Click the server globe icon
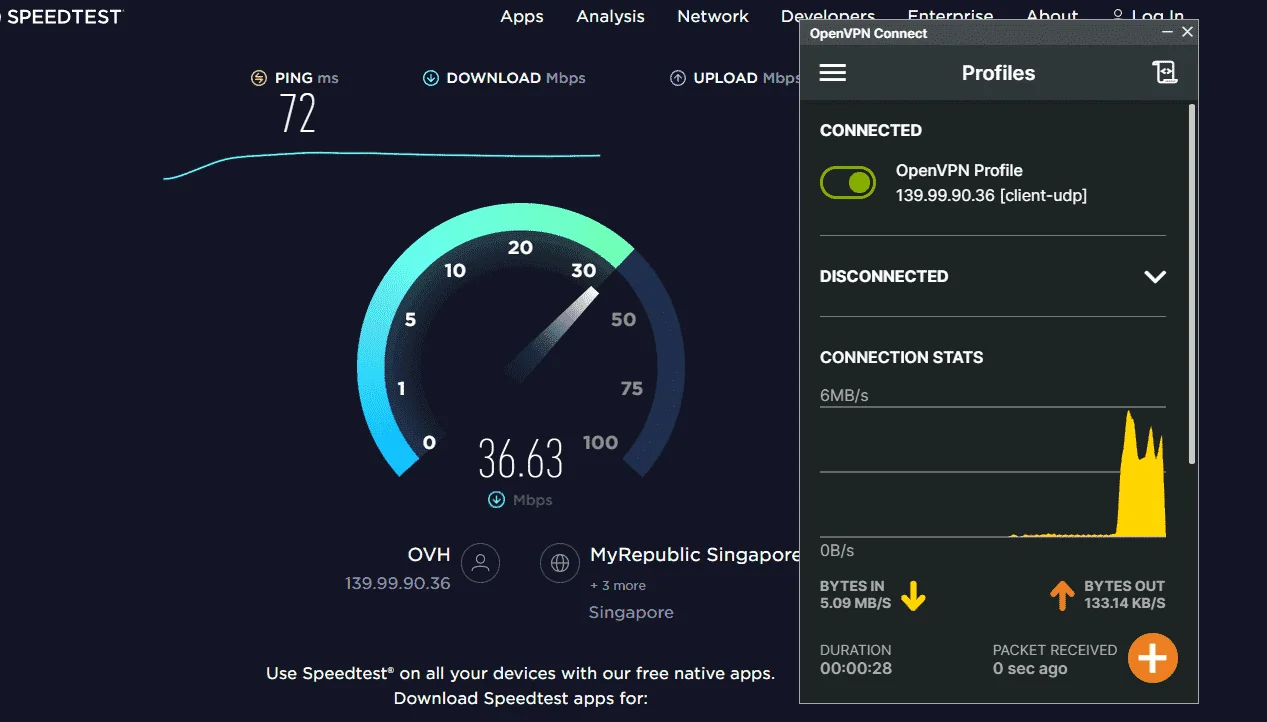This screenshot has height=722, width=1267. [560, 563]
